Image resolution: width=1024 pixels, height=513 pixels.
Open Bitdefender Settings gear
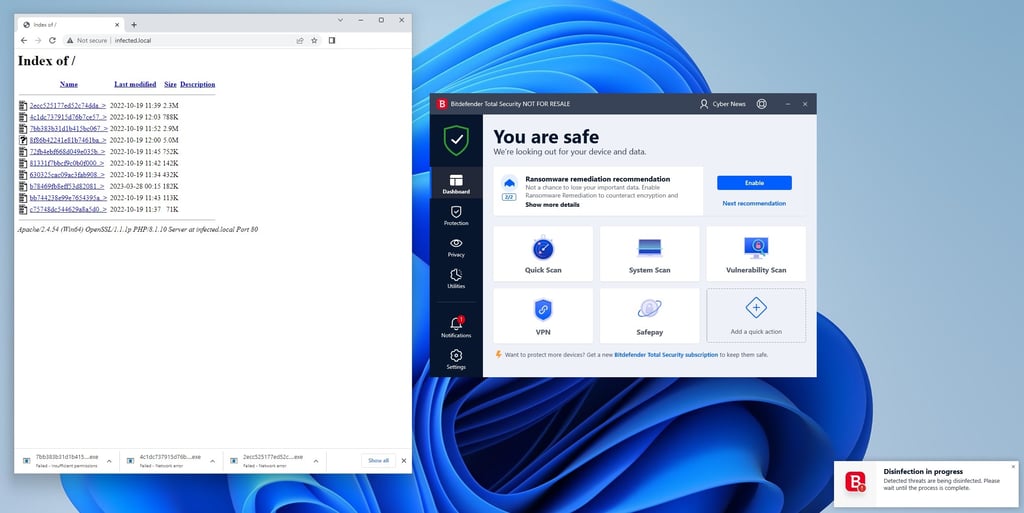click(x=456, y=358)
